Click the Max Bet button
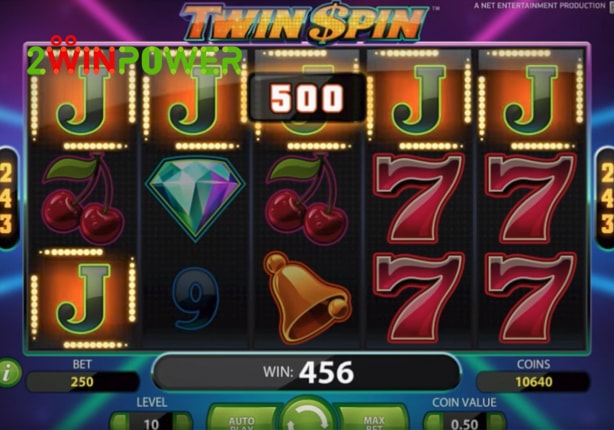 [374, 421]
